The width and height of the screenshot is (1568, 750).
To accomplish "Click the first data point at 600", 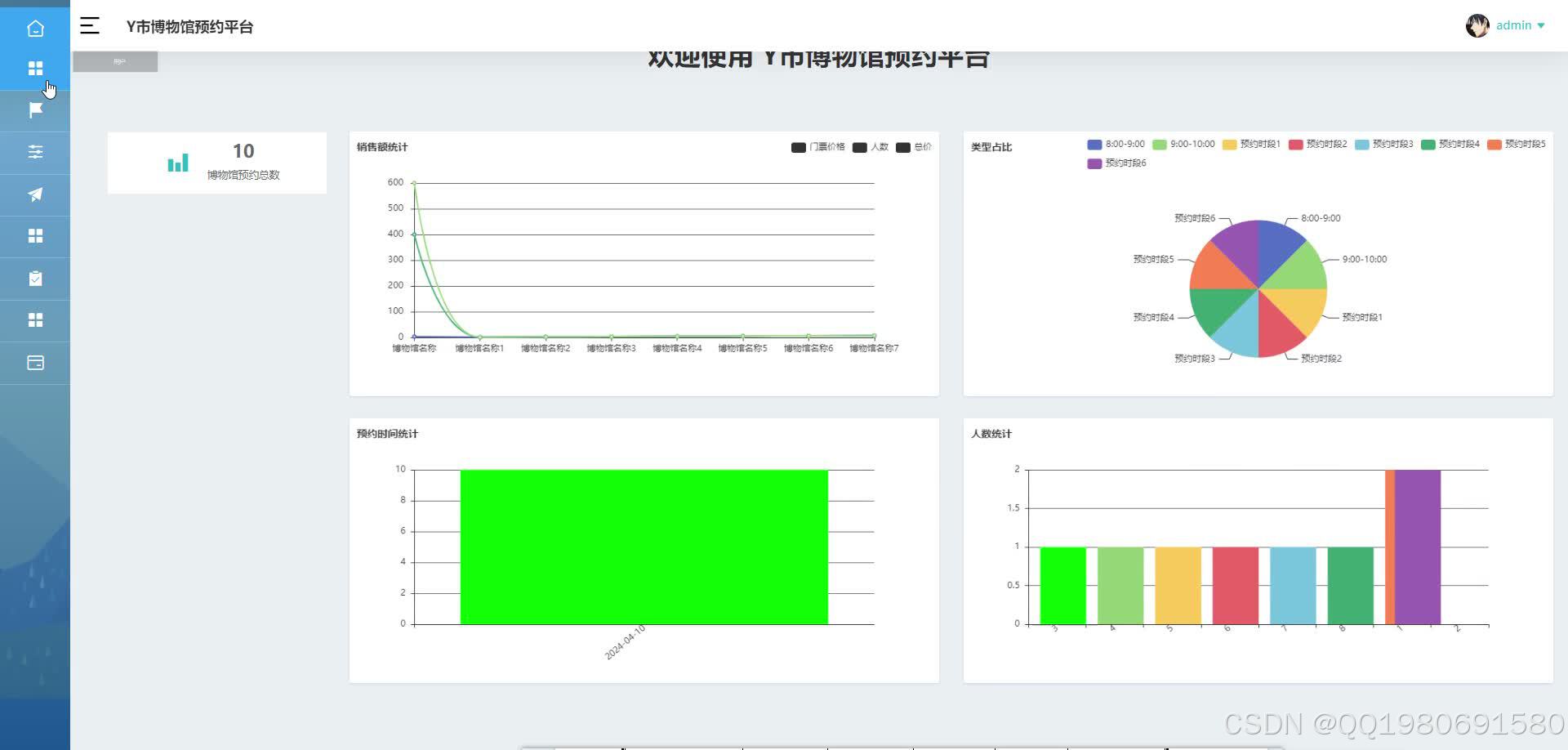I will tap(414, 183).
